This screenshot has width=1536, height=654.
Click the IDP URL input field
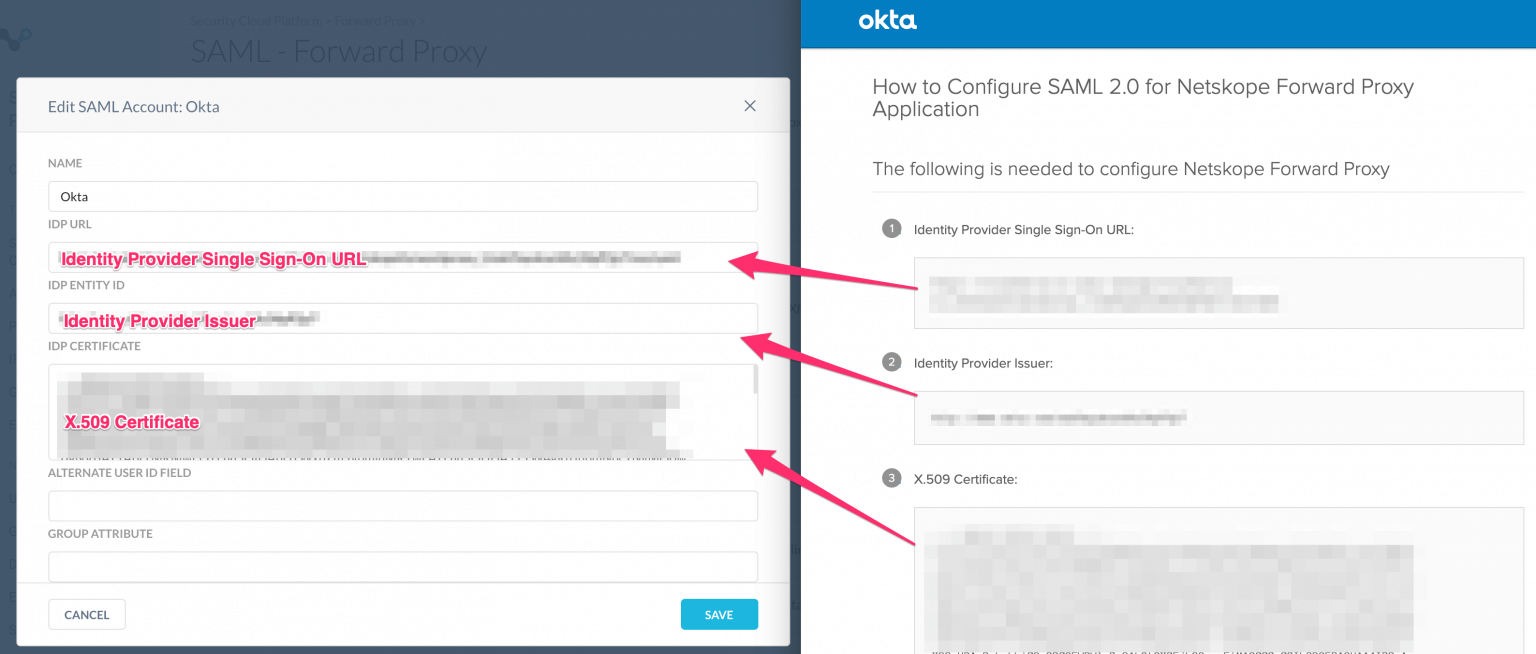[403, 257]
